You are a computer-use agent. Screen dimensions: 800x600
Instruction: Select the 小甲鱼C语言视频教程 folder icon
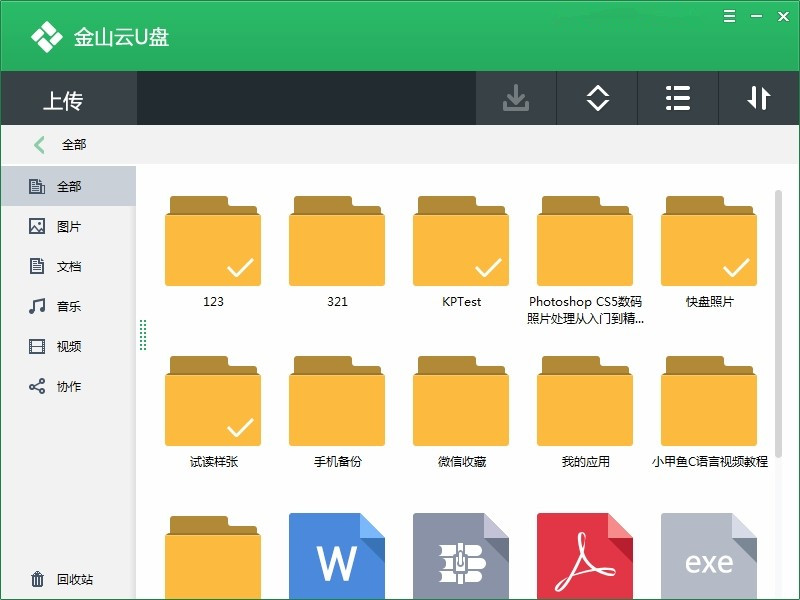point(709,401)
